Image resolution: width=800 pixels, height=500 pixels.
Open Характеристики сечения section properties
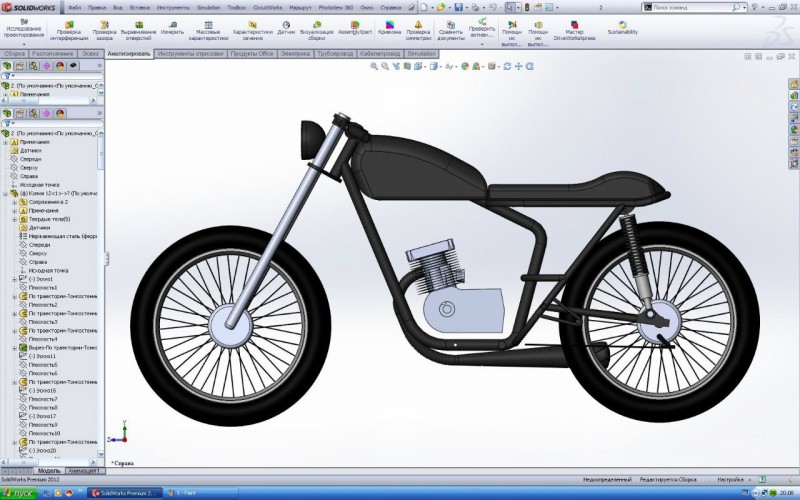click(252, 31)
